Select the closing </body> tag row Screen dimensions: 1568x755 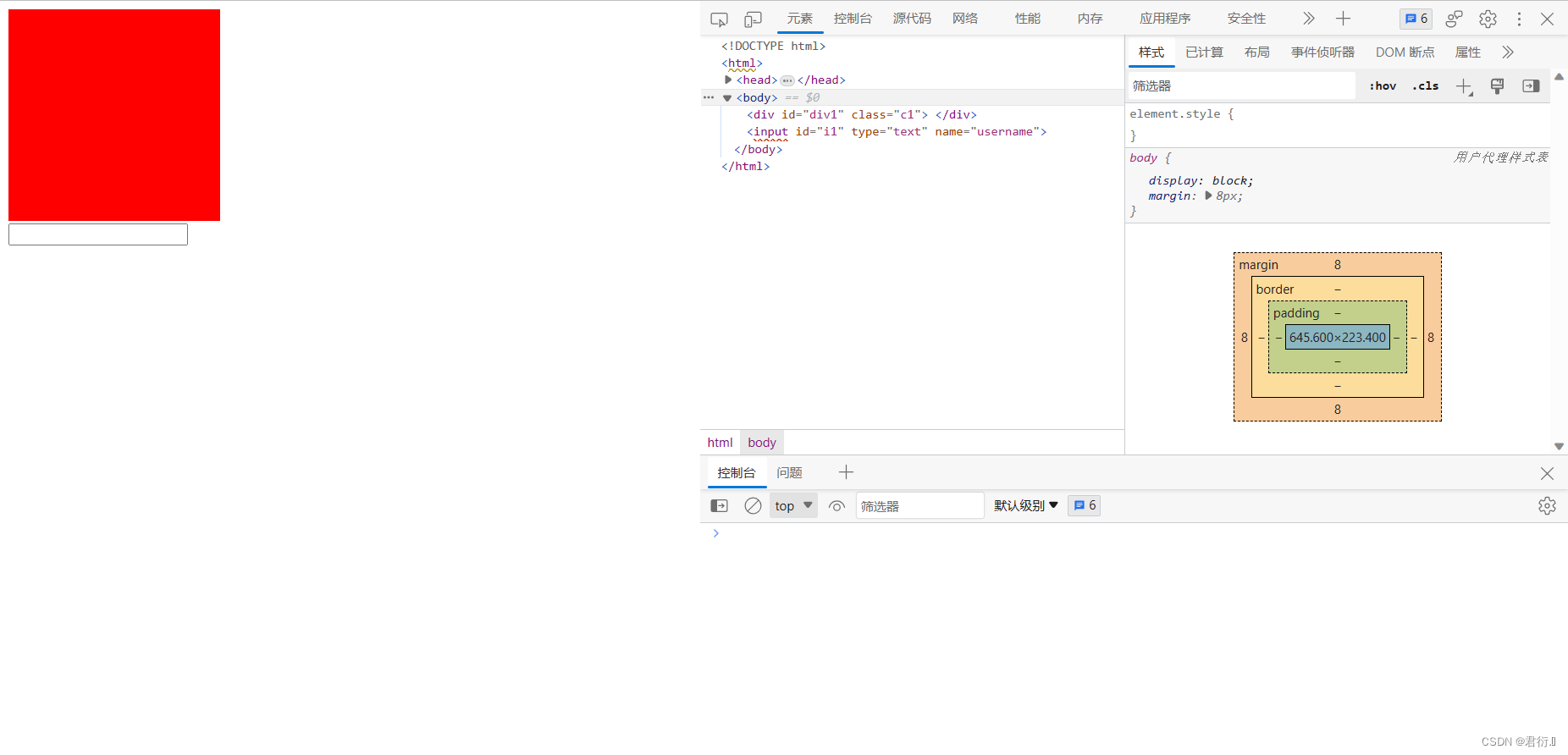[x=758, y=149]
